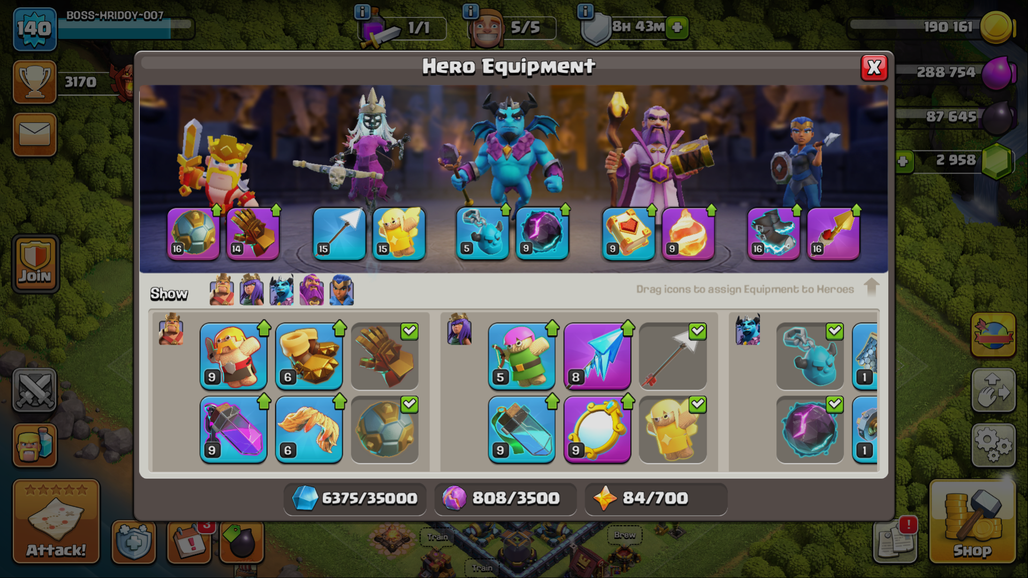Close the Hero Equipment window
The height and width of the screenshot is (578, 1028).
pos(874,67)
